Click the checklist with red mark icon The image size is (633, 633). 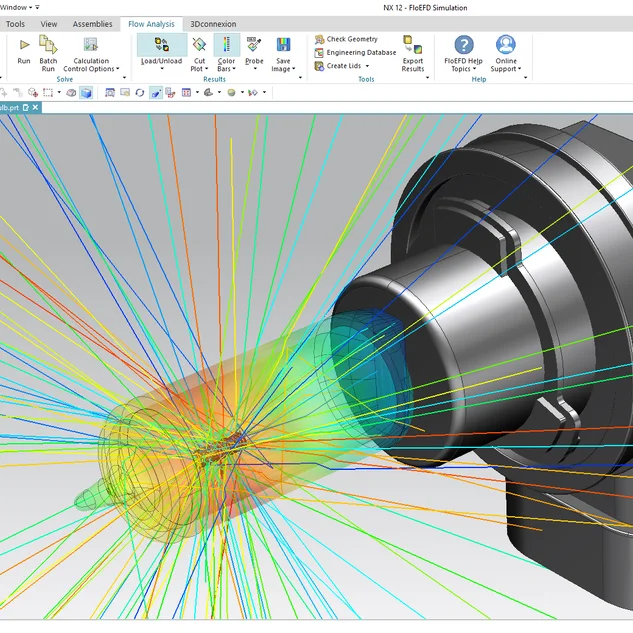tap(170, 93)
